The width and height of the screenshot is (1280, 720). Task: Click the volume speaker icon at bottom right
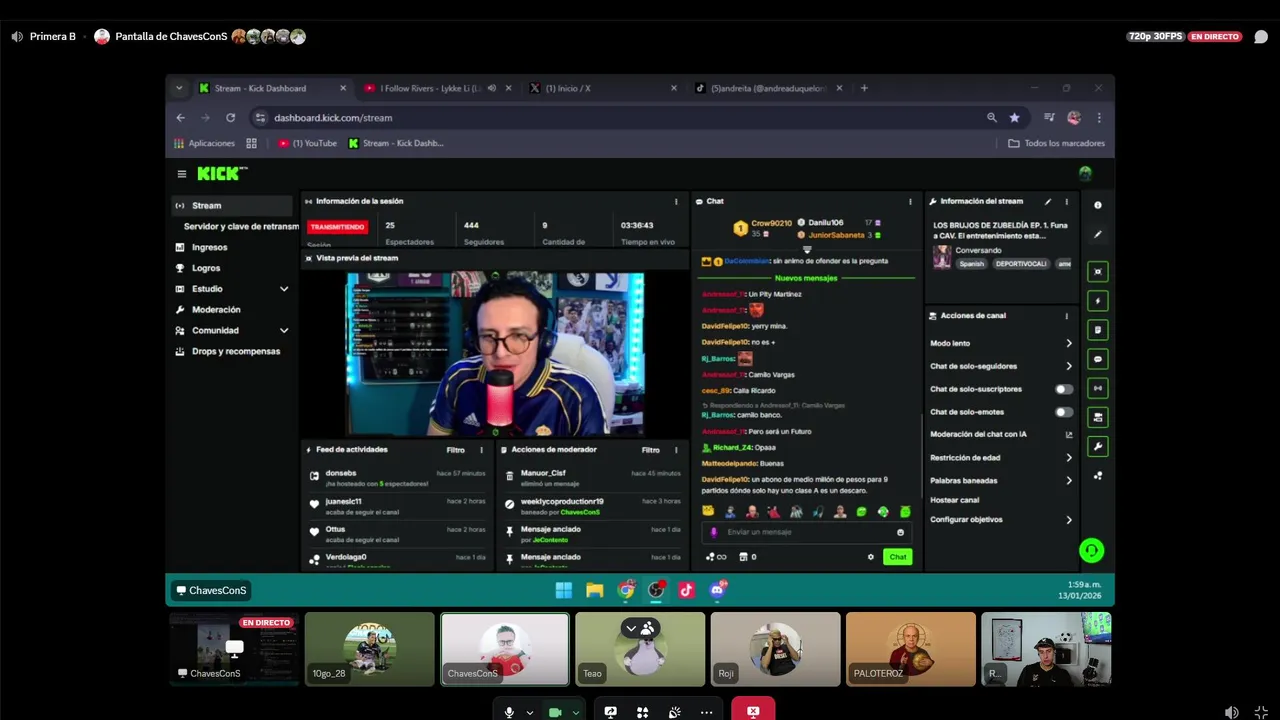point(1231,712)
